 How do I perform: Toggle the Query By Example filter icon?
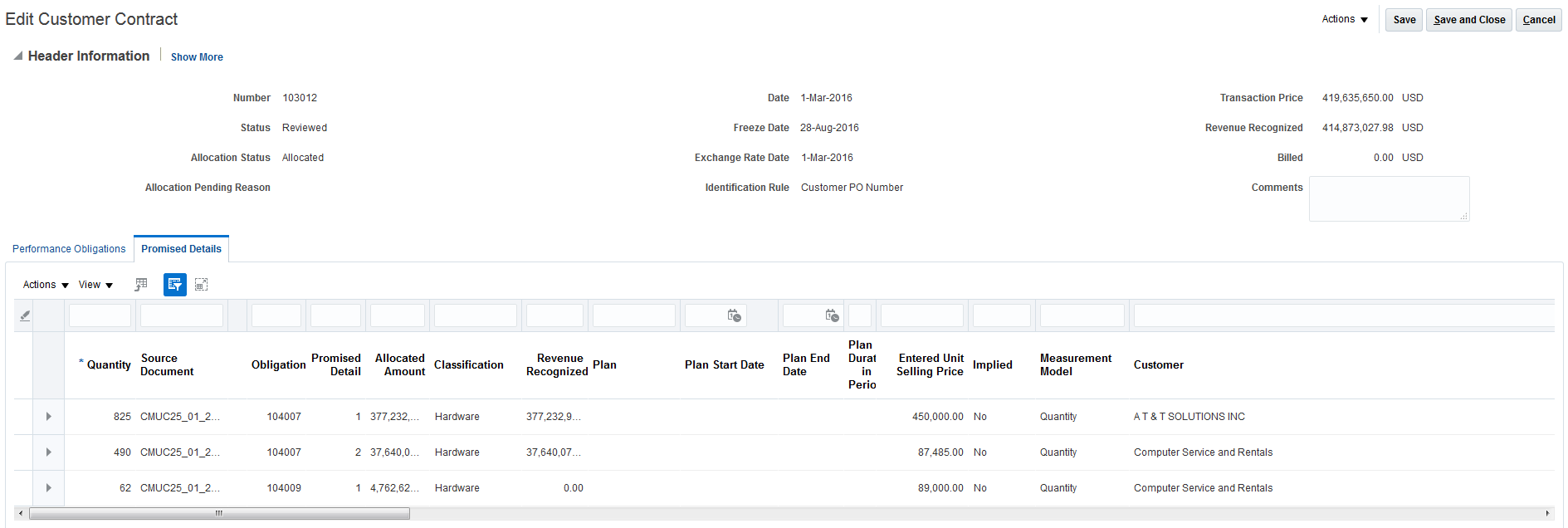click(174, 285)
